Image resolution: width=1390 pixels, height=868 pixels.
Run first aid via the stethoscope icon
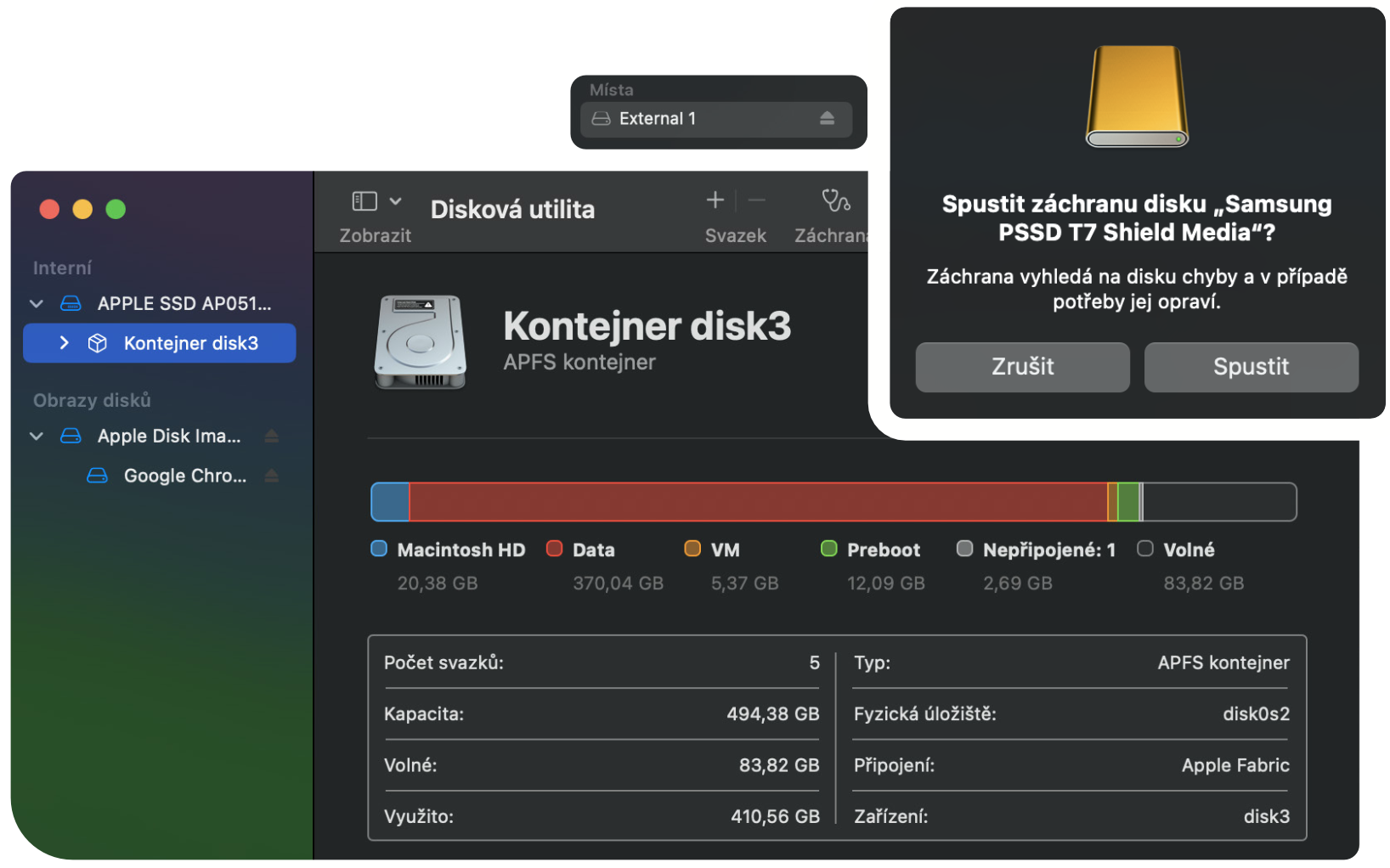836,200
